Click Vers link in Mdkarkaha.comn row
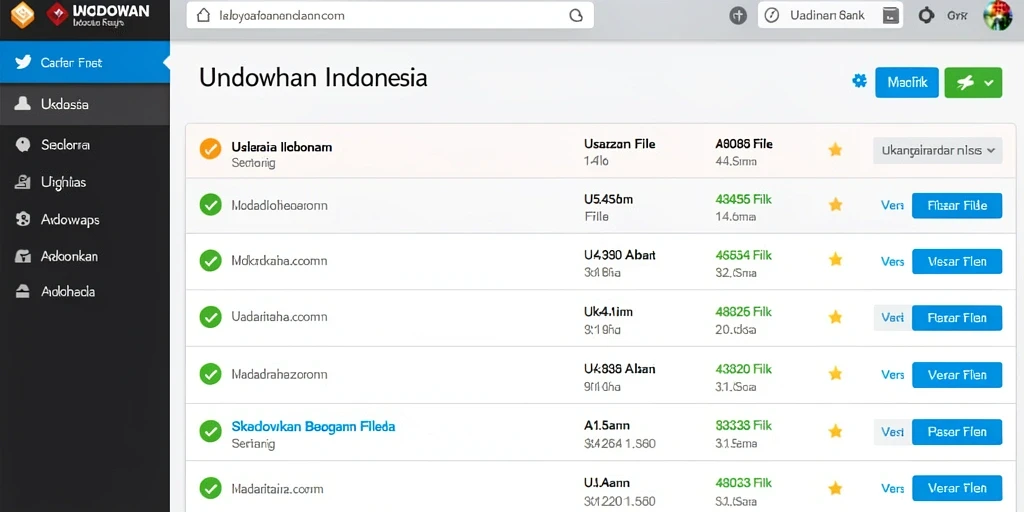The image size is (1024, 512). (x=892, y=261)
